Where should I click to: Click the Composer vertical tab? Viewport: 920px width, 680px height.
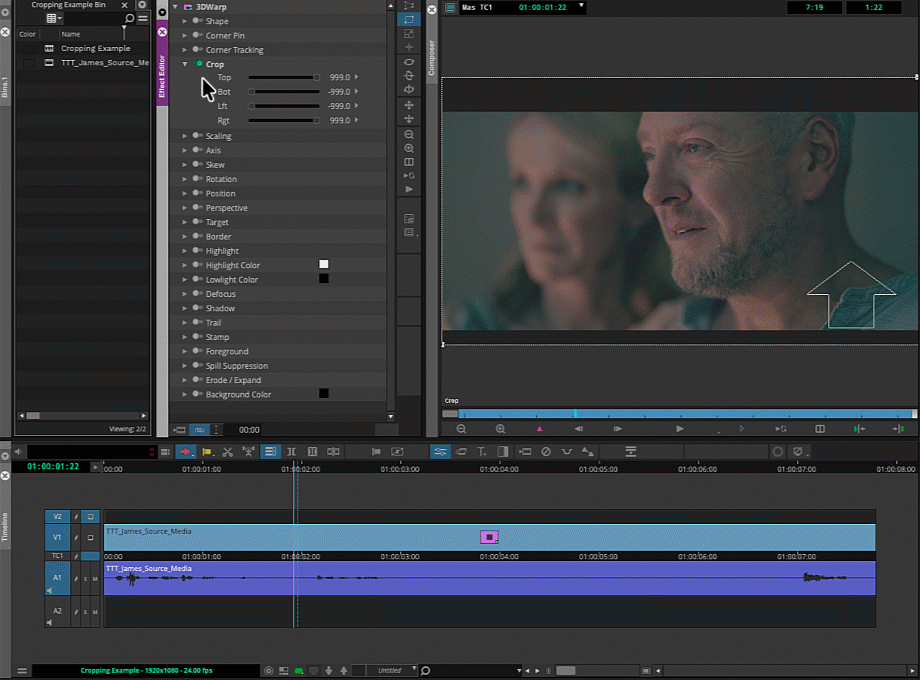click(431, 57)
